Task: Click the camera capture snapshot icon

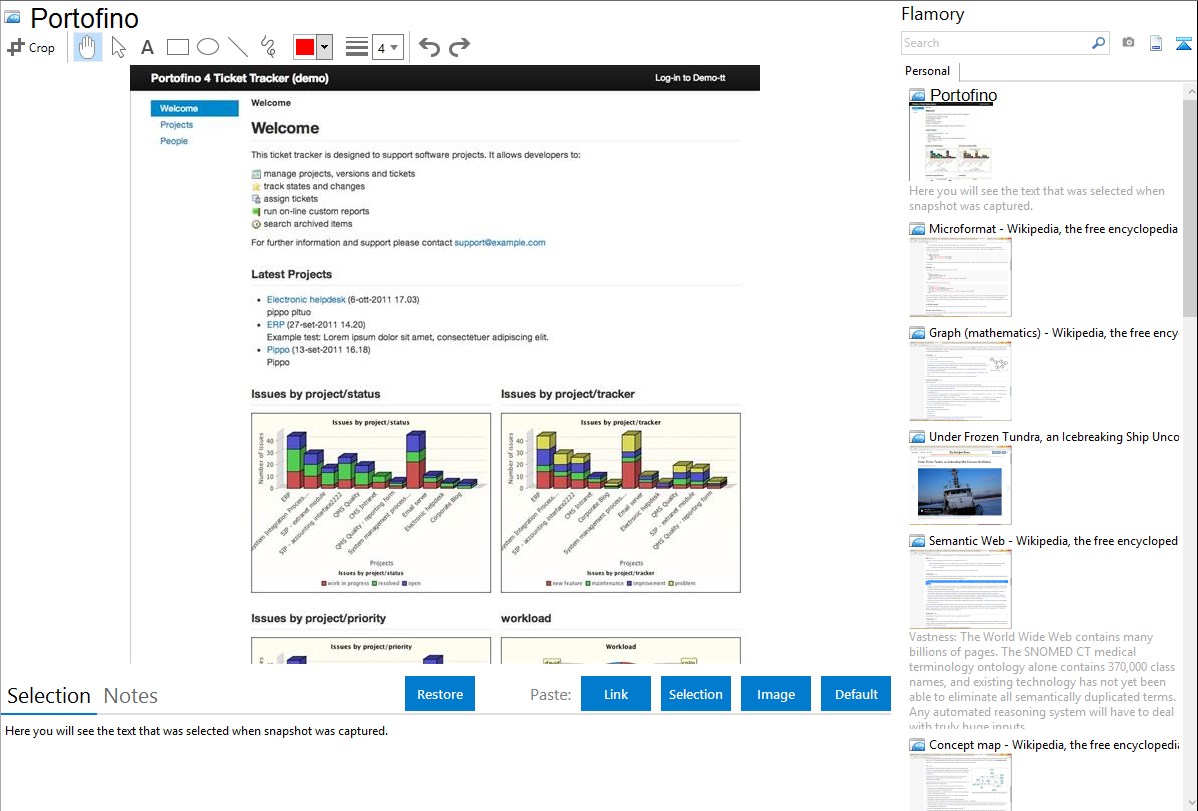Action: point(1128,43)
